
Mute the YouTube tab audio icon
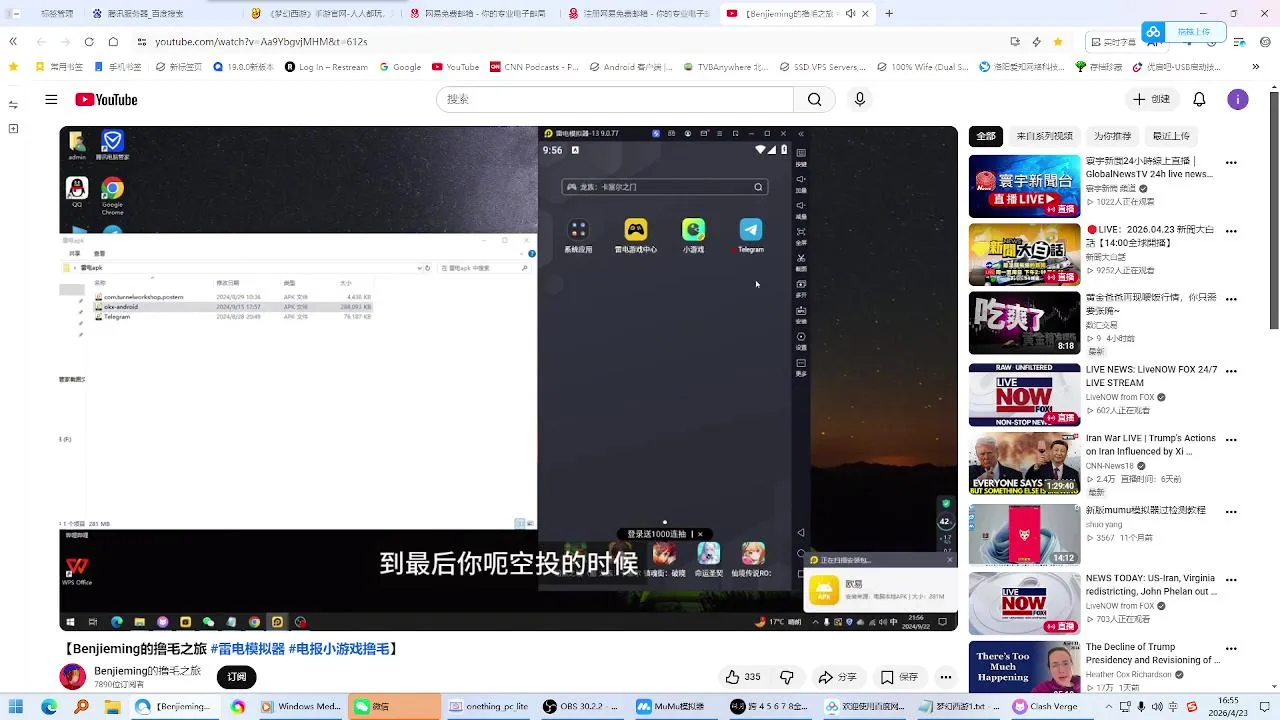coord(850,14)
